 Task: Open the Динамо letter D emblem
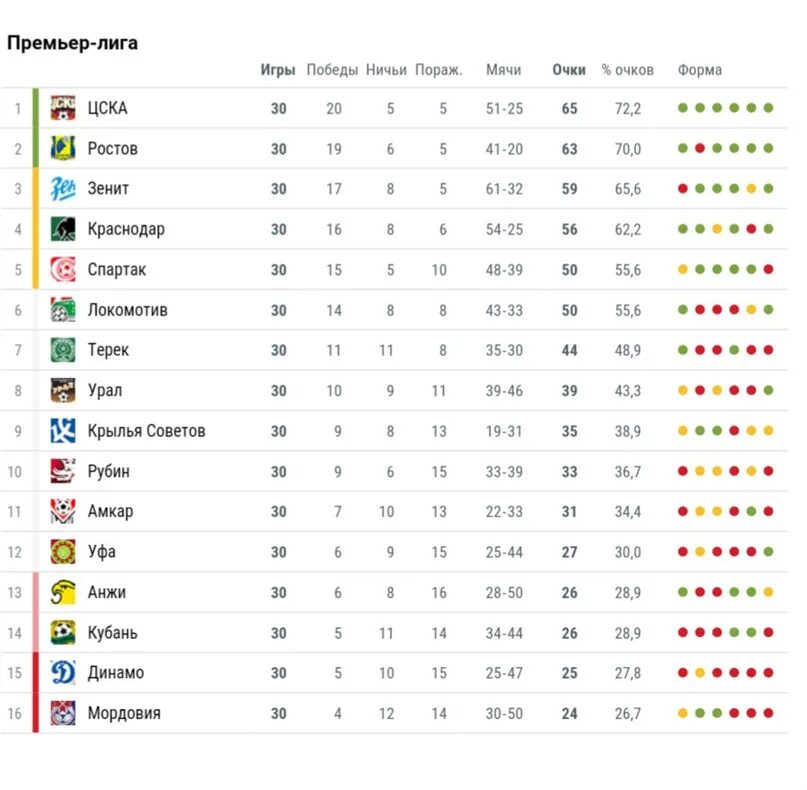[63, 673]
